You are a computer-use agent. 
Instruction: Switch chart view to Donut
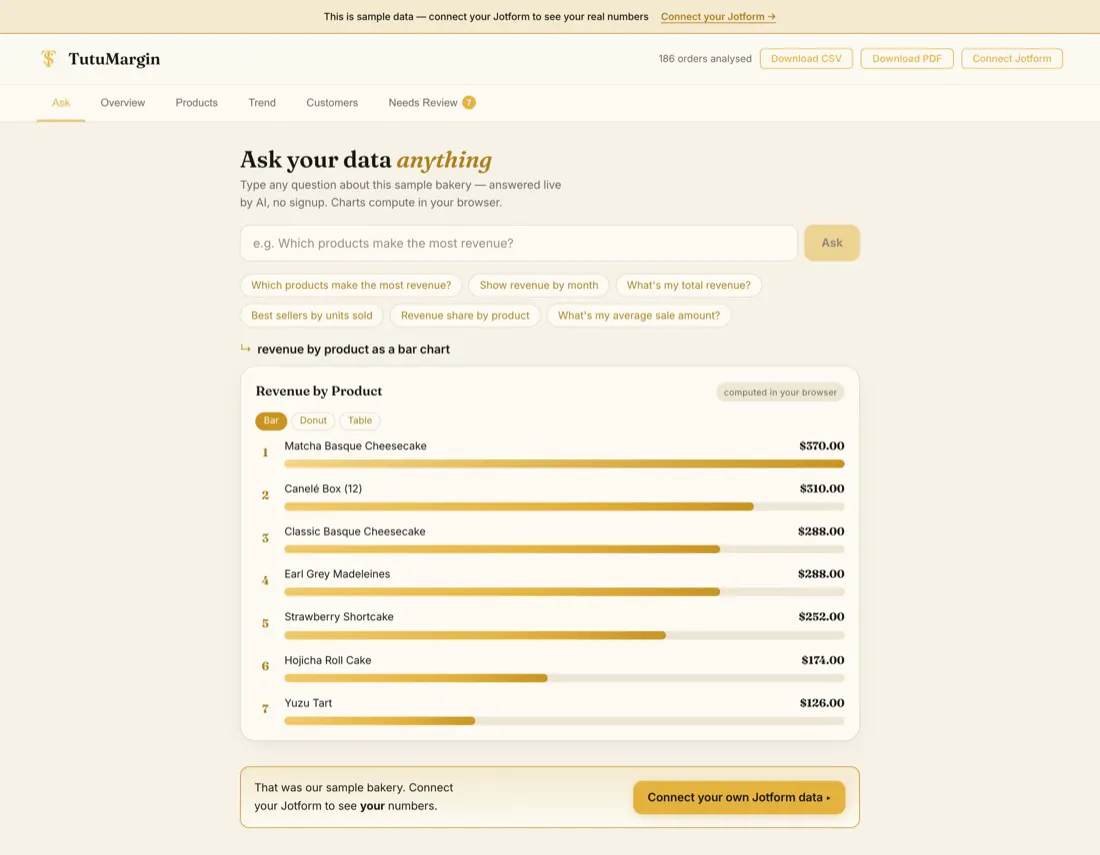coord(313,421)
